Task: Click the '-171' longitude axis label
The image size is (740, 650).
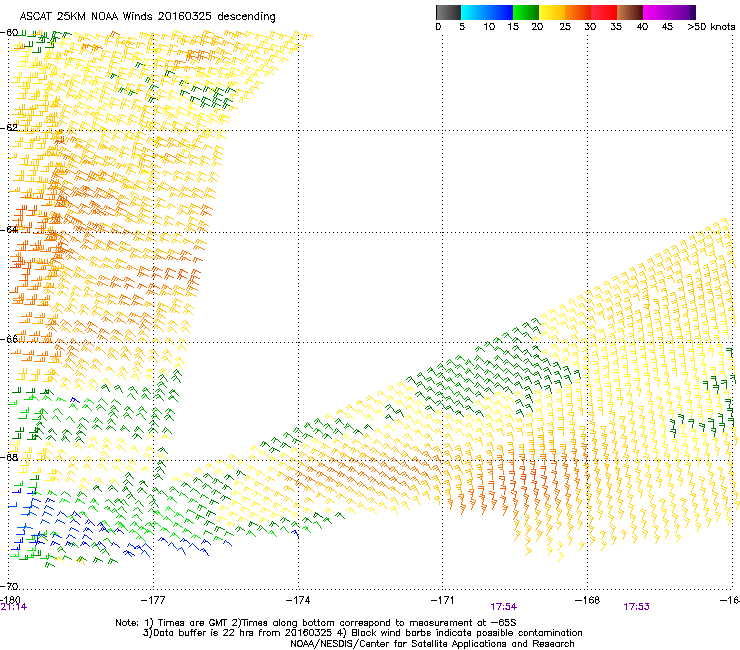Action: coord(443,600)
